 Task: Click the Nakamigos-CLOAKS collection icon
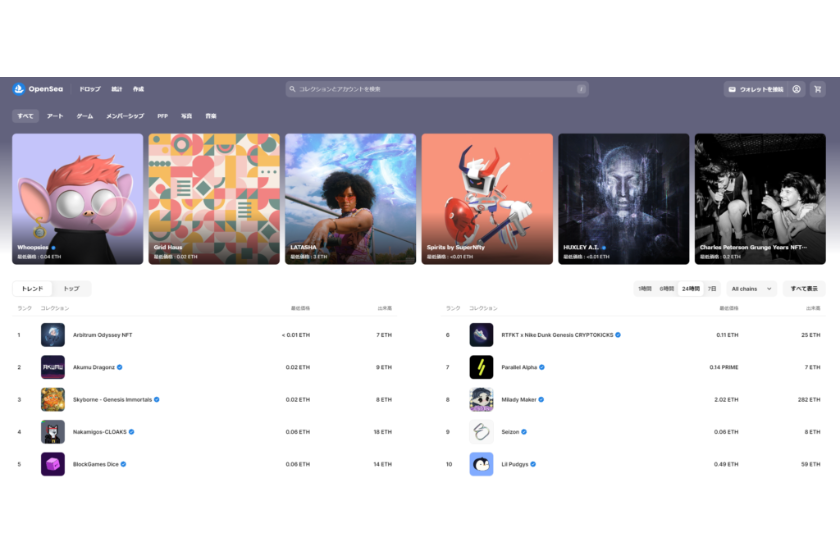[52, 432]
